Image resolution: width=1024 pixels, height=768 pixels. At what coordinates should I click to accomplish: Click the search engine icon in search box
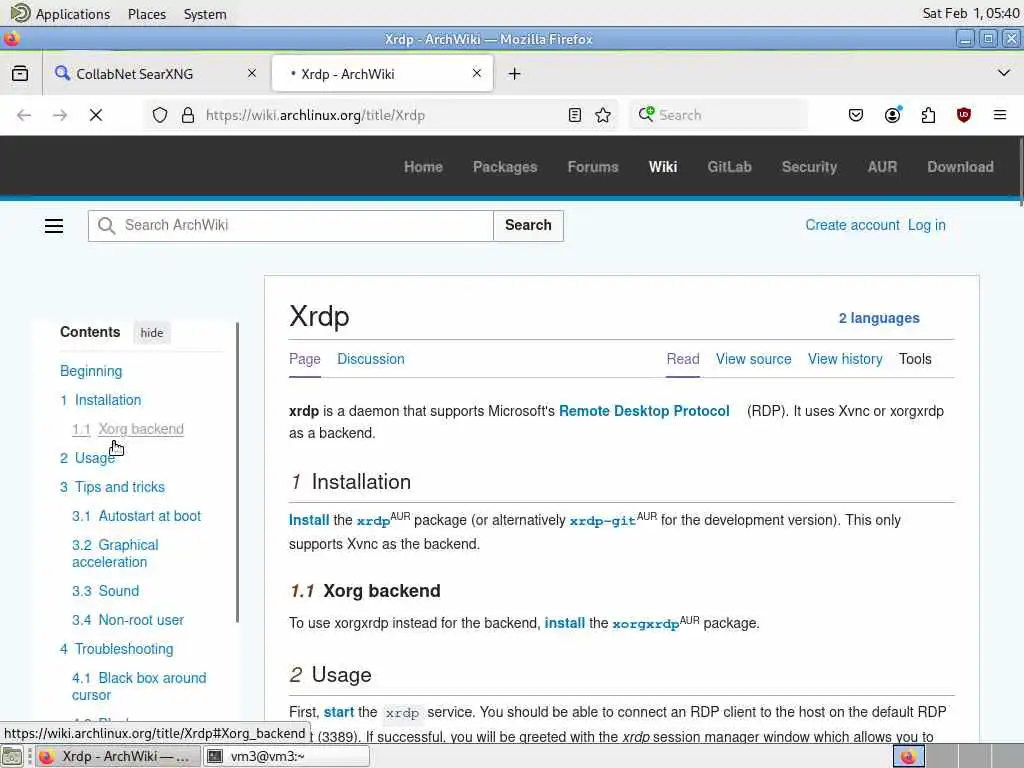647,114
